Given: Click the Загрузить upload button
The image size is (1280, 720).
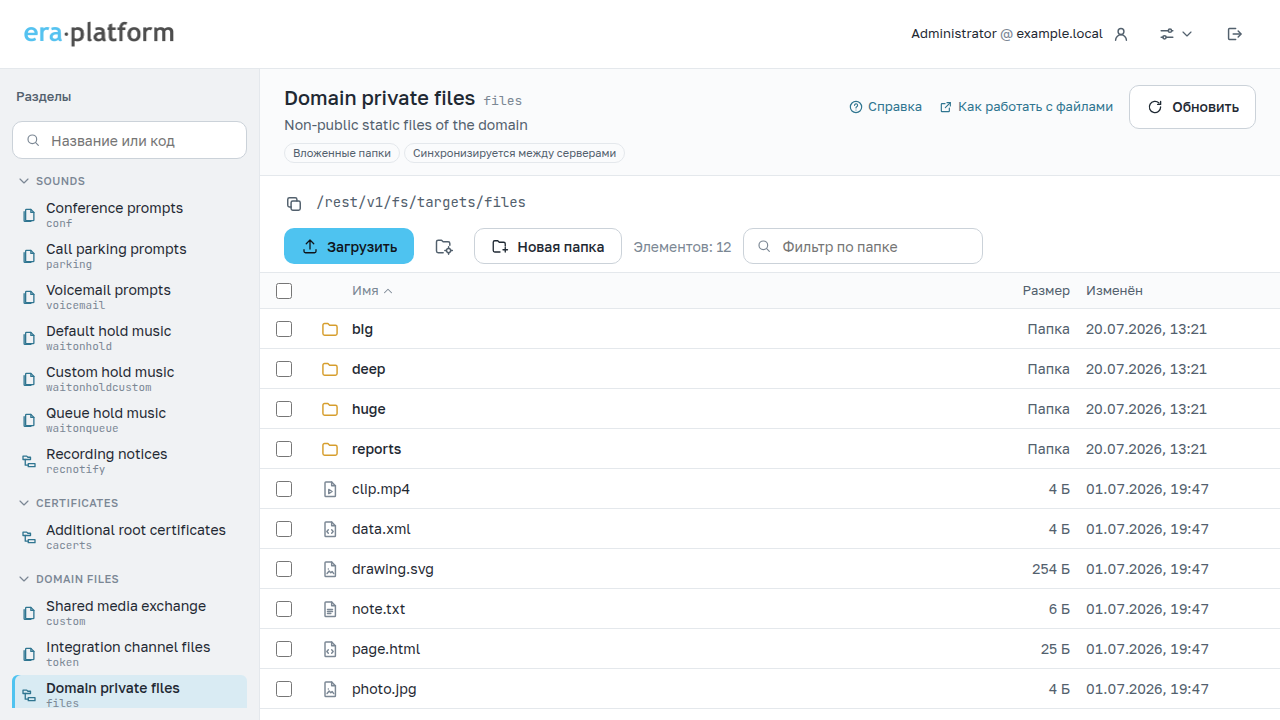Looking at the screenshot, I should [x=349, y=247].
